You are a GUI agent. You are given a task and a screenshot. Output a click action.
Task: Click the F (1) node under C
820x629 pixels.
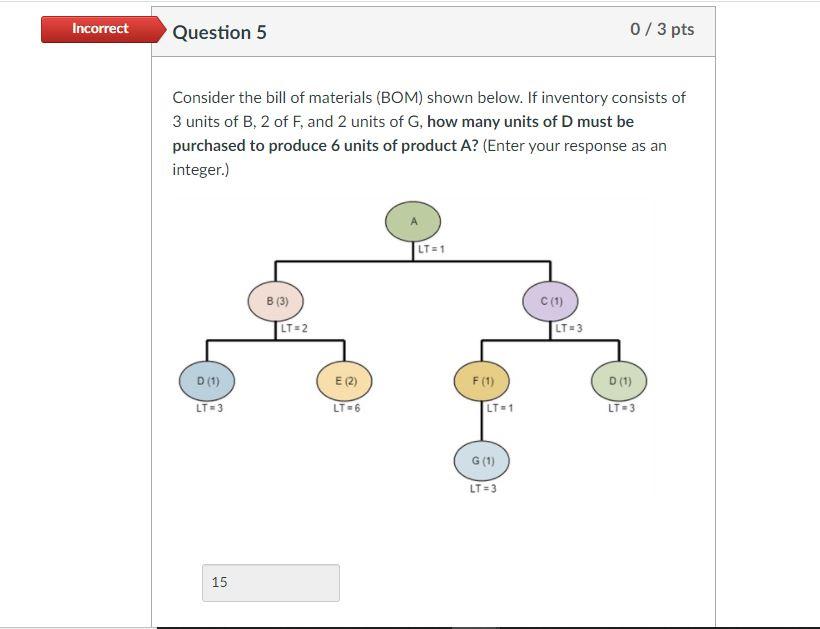coord(484,381)
